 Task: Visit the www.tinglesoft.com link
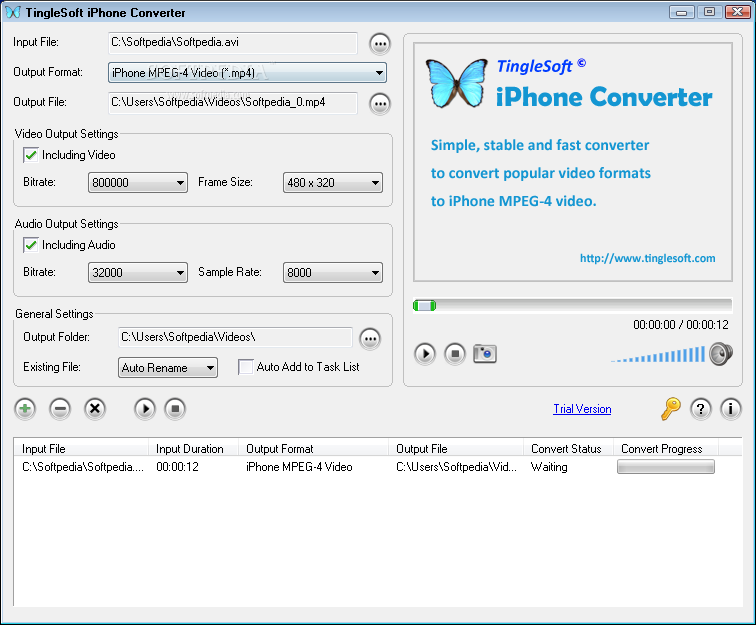pyautogui.click(x=648, y=258)
